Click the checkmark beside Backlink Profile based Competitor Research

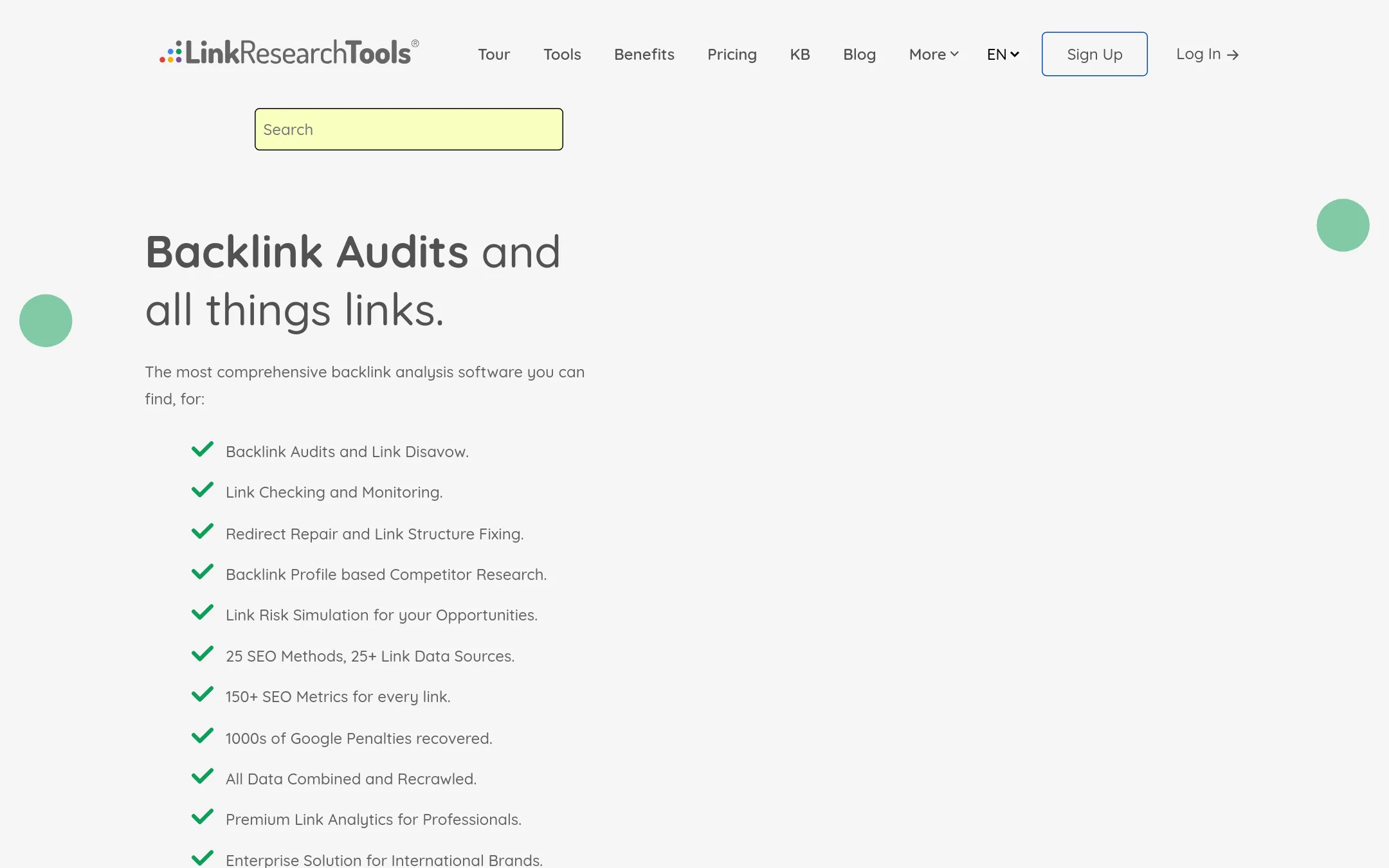(203, 572)
